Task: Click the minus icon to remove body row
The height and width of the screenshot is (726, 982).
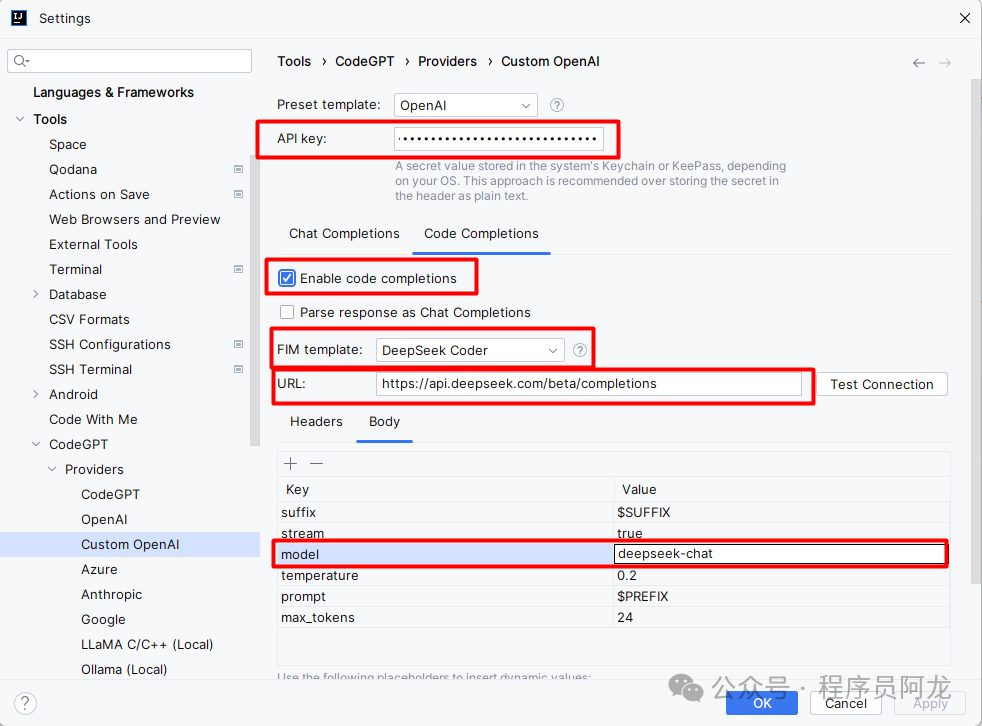Action: pyautogui.click(x=317, y=464)
